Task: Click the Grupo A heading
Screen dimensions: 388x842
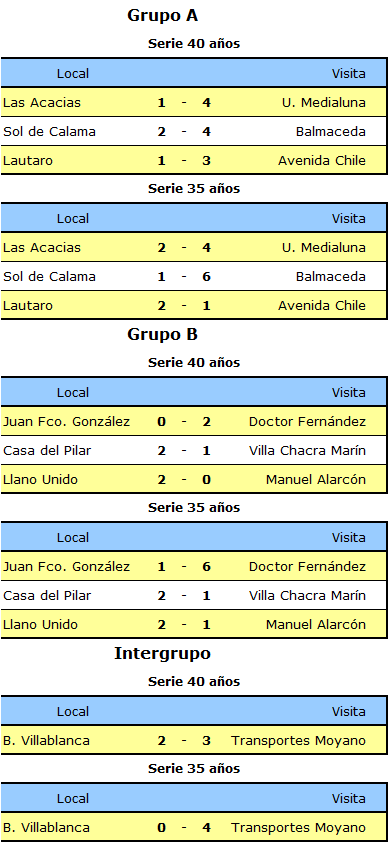Action: point(163,16)
